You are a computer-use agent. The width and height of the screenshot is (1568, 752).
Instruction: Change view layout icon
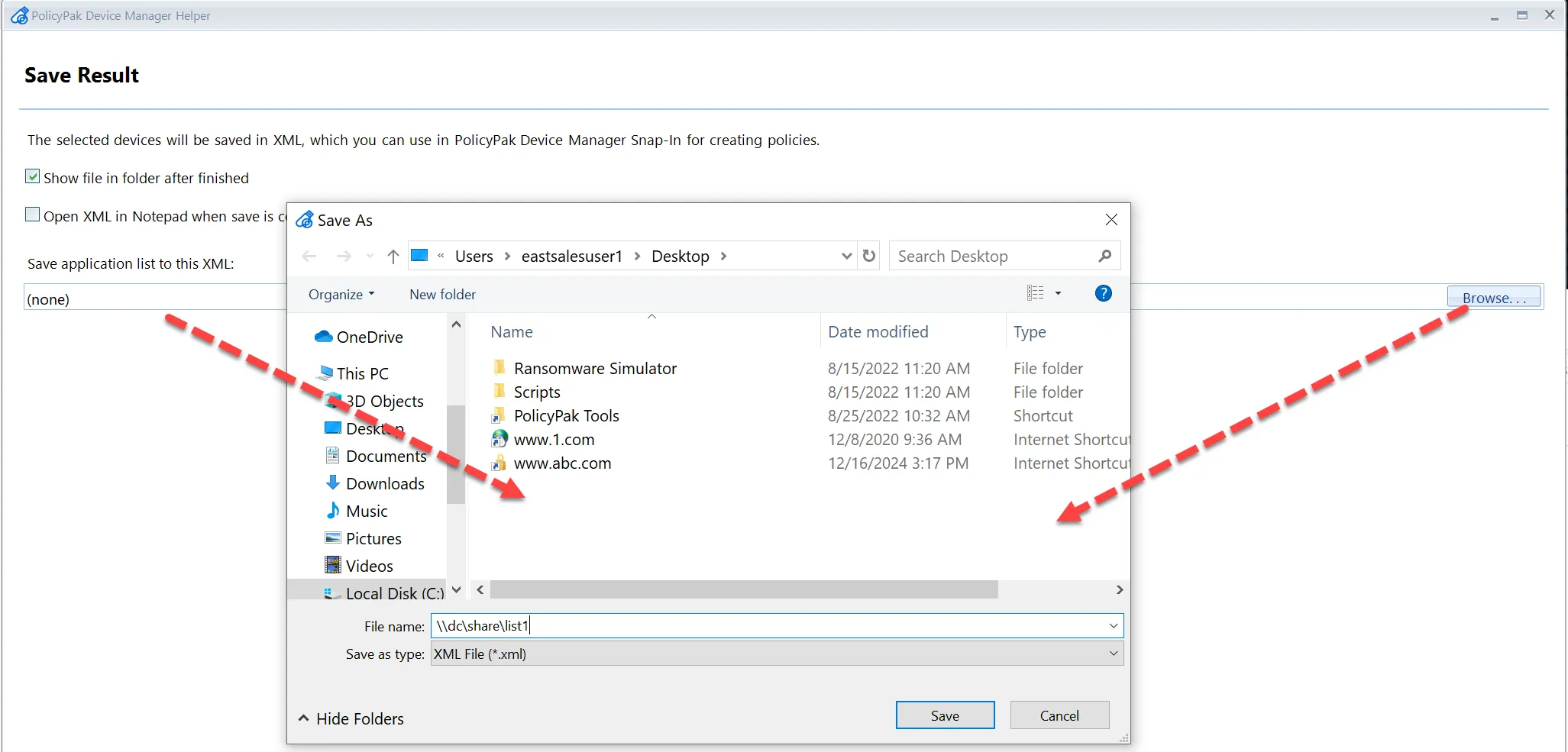point(1036,293)
